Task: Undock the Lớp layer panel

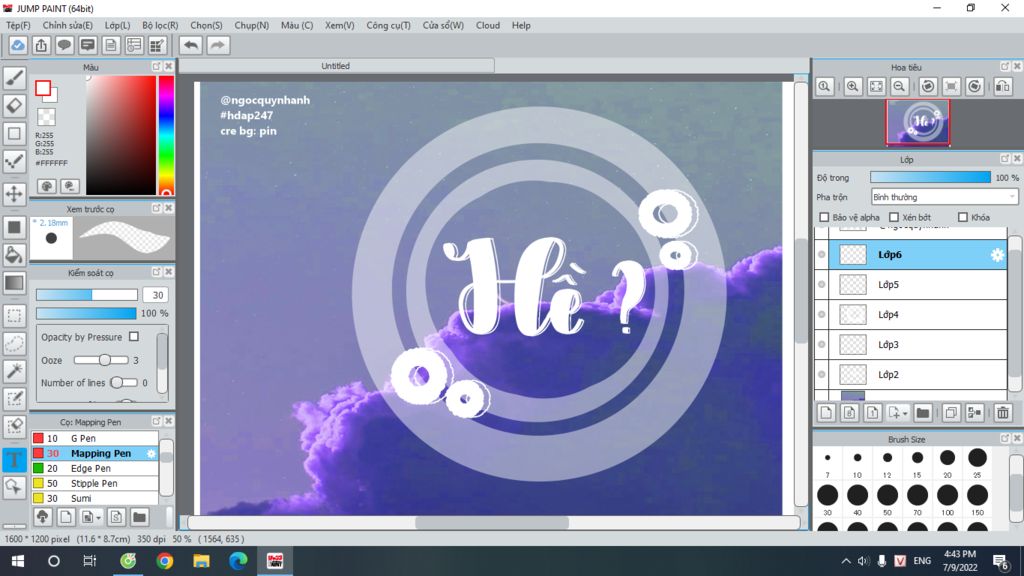Action: click(x=1005, y=159)
